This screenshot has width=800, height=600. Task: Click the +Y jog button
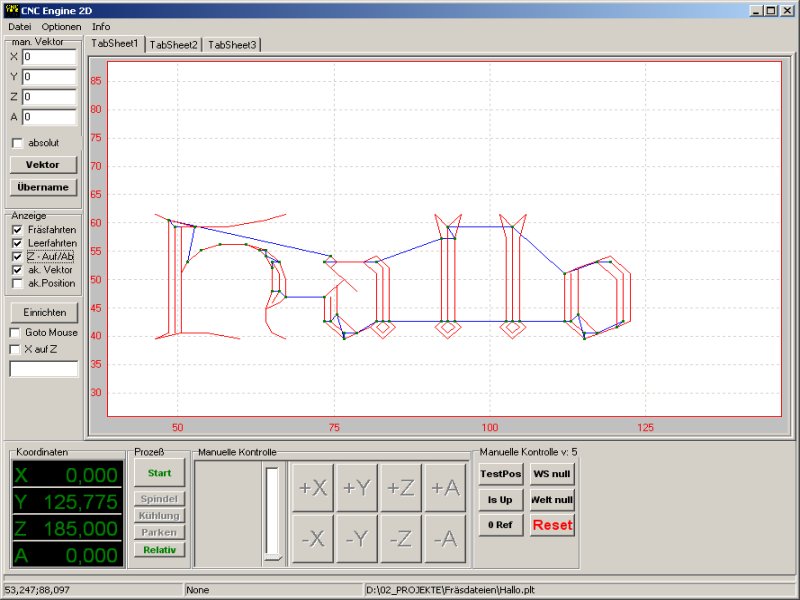click(x=357, y=487)
